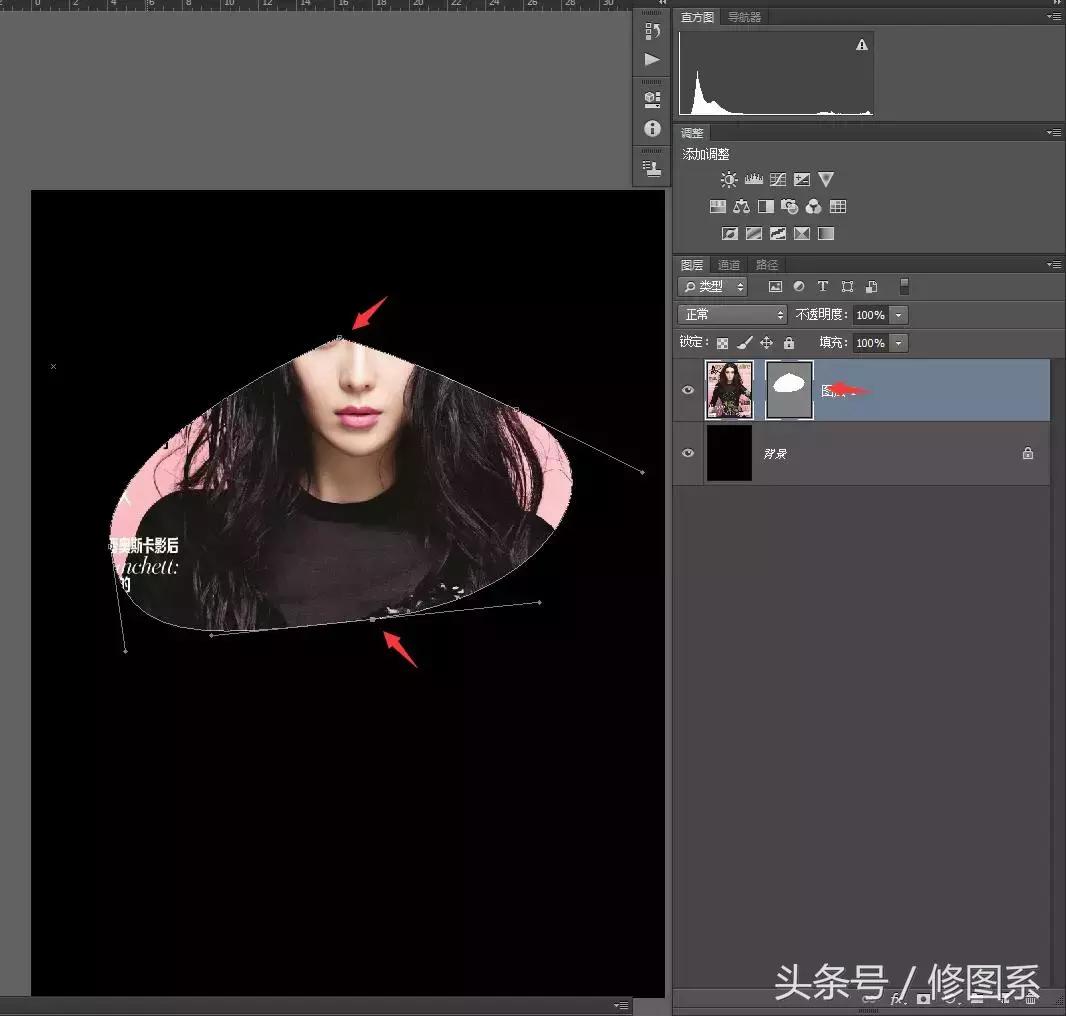Filter layers by text with the T icon
Screen dimensions: 1066x1016
[x=823, y=286]
